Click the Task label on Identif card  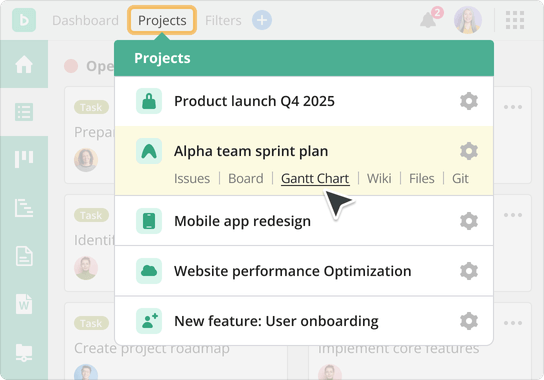[x=91, y=215]
